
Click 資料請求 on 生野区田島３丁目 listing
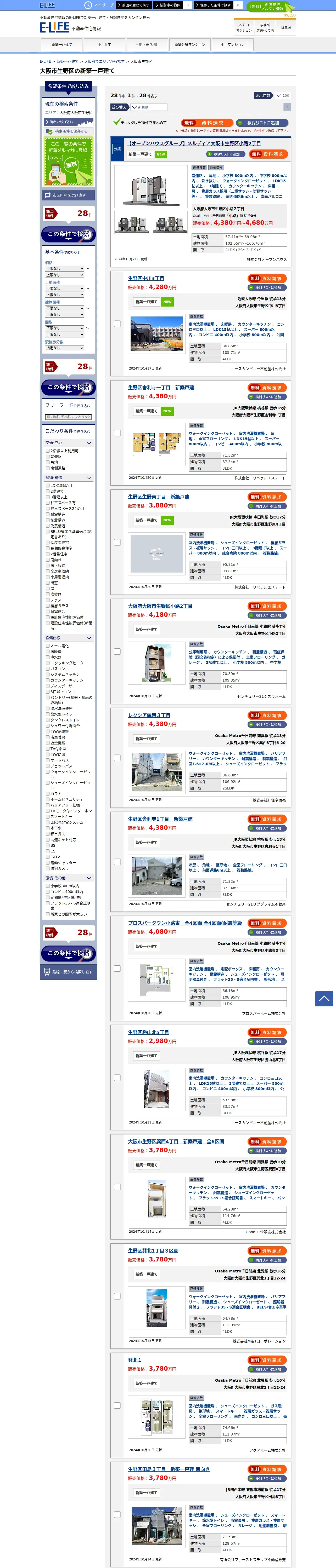(267, 1469)
